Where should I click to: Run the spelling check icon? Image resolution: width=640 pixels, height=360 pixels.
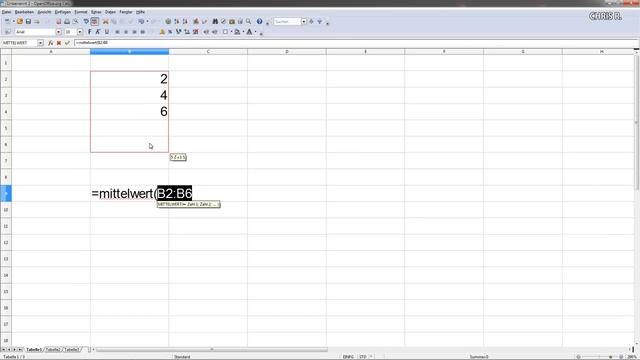[86, 21]
